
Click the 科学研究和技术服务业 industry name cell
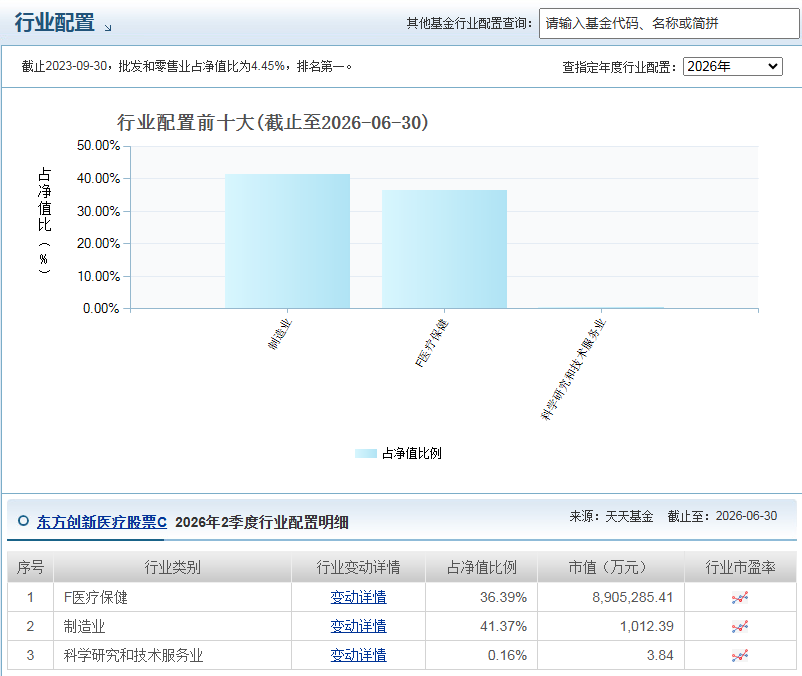pos(133,656)
